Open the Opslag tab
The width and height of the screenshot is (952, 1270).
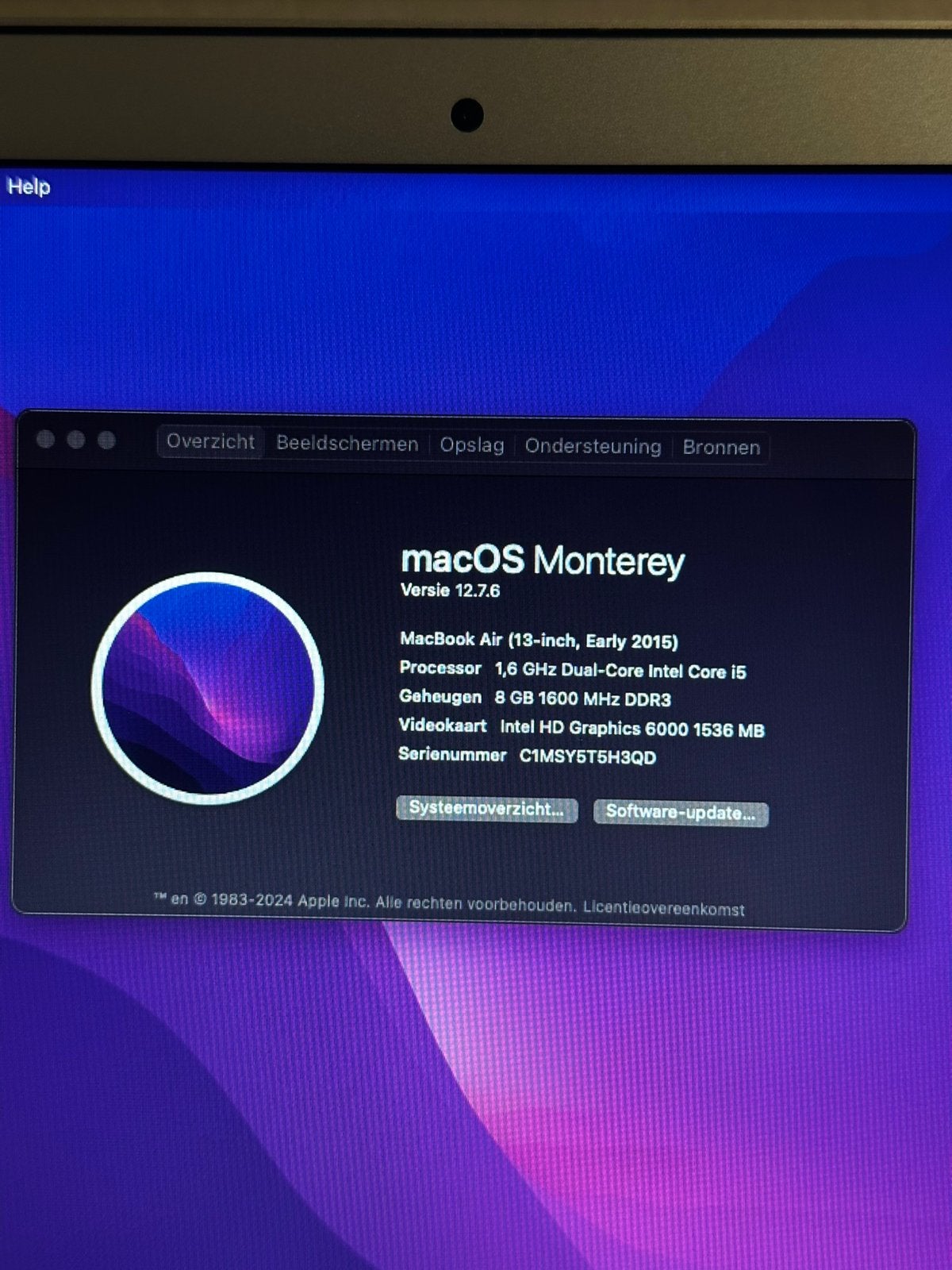point(472,445)
